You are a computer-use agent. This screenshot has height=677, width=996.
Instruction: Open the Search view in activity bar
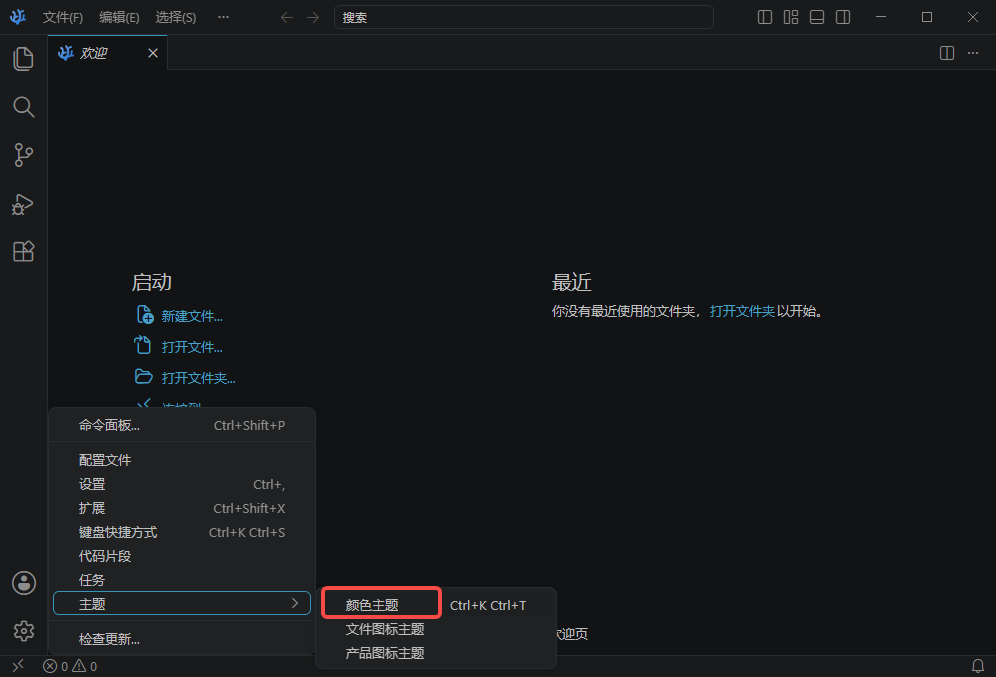point(24,107)
